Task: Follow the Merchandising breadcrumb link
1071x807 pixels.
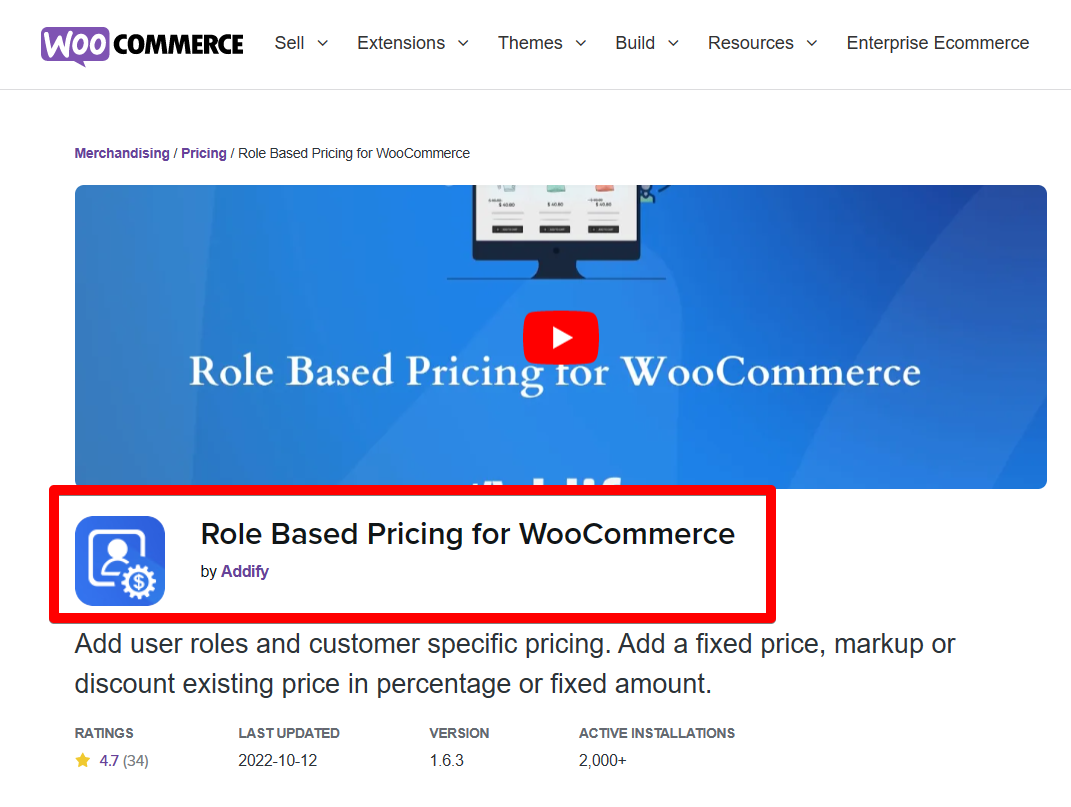Action: 122,153
